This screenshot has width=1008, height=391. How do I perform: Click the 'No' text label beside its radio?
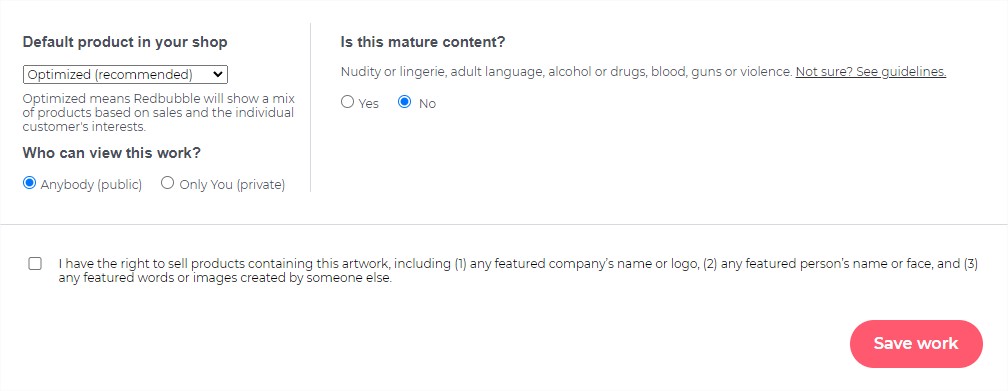[x=428, y=104]
